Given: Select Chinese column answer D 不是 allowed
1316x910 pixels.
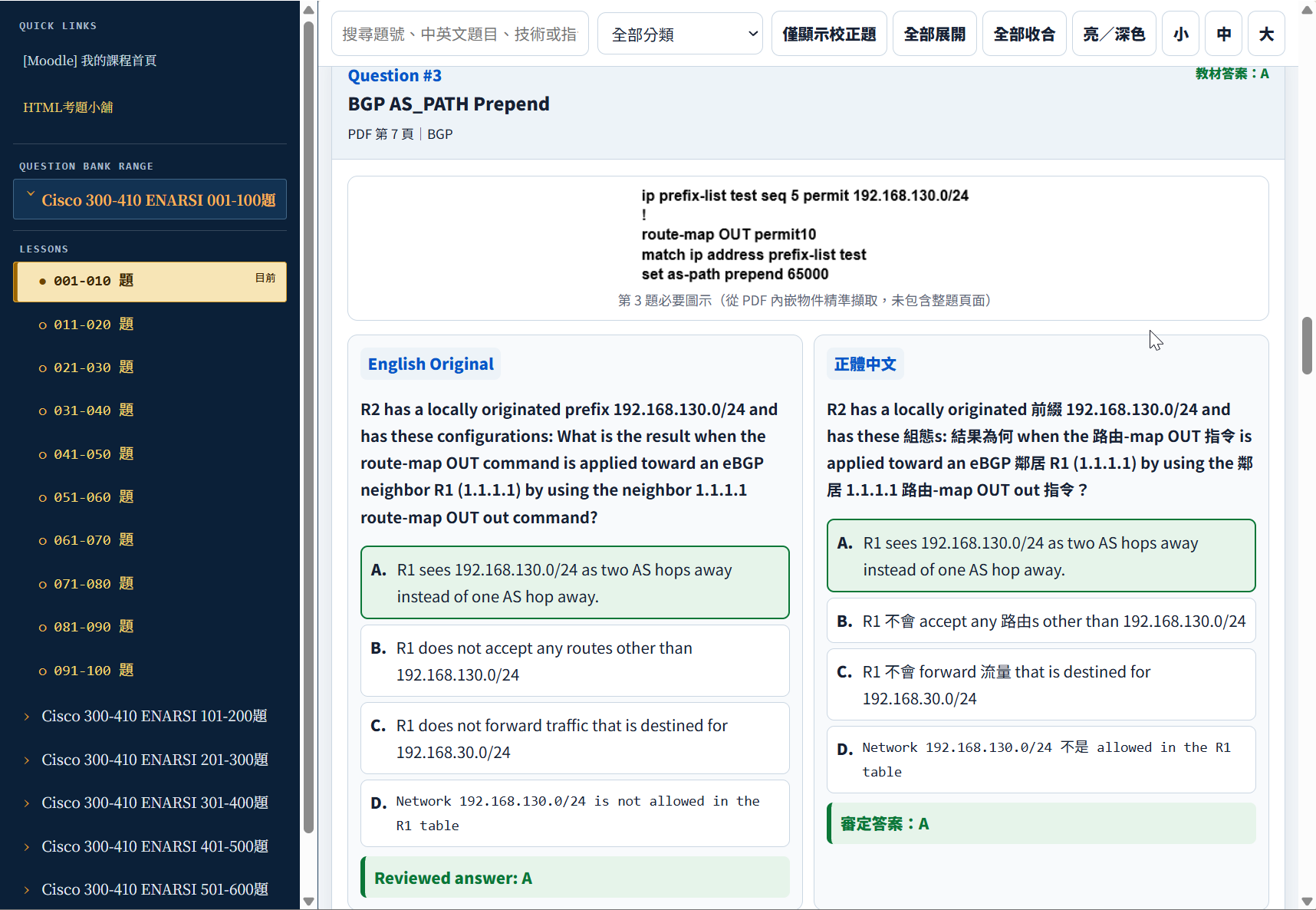Looking at the screenshot, I should (x=1041, y=760).
